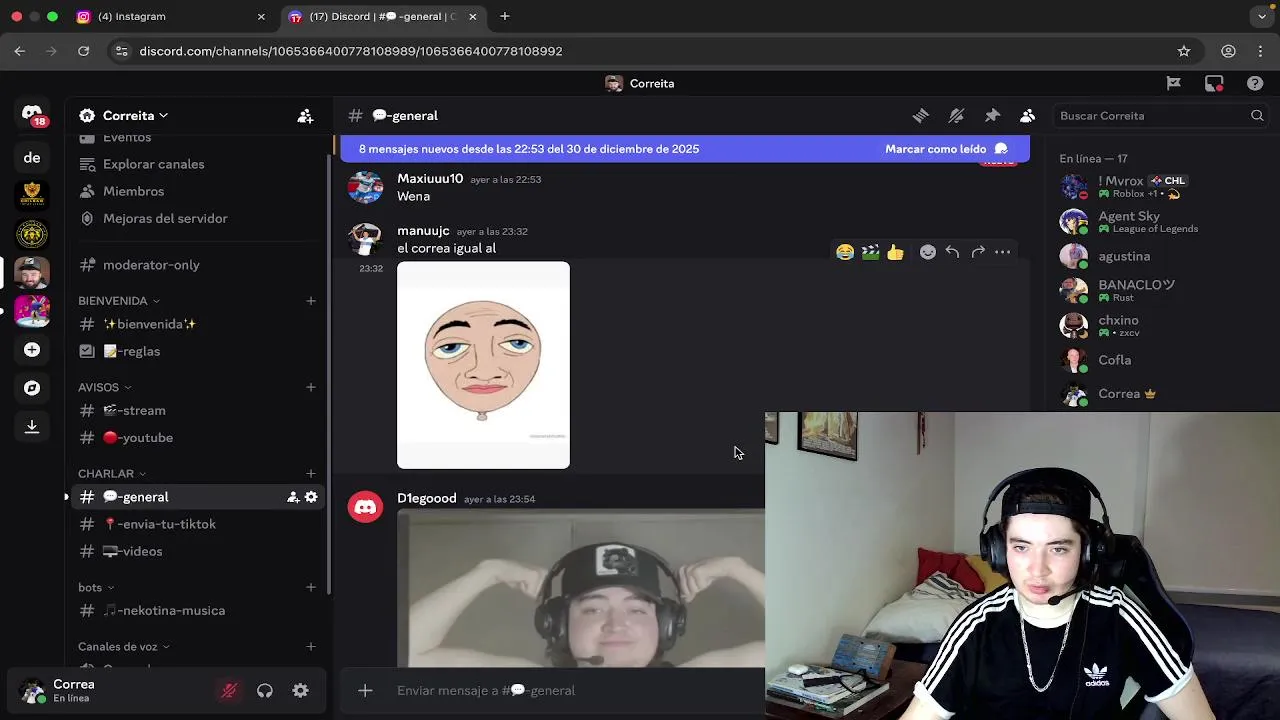Toggle headphones deafen in user panel
Screen dimensions: 1280x720
pyautogui.click(x=265, y=691)
